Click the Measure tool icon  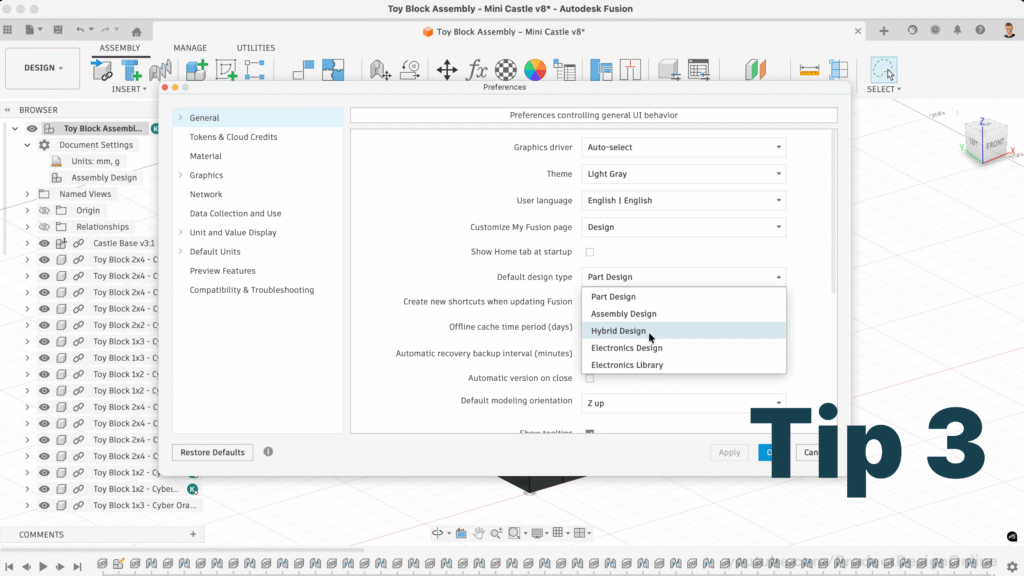point(808,70)
